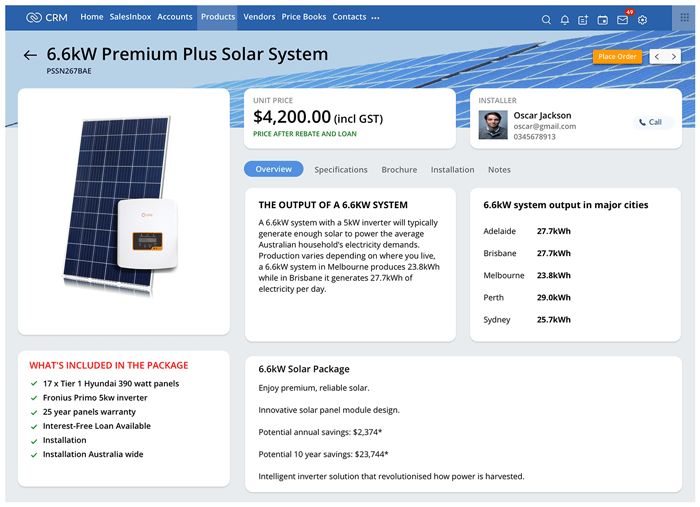Open the mail inbox with unread badge

622,19
